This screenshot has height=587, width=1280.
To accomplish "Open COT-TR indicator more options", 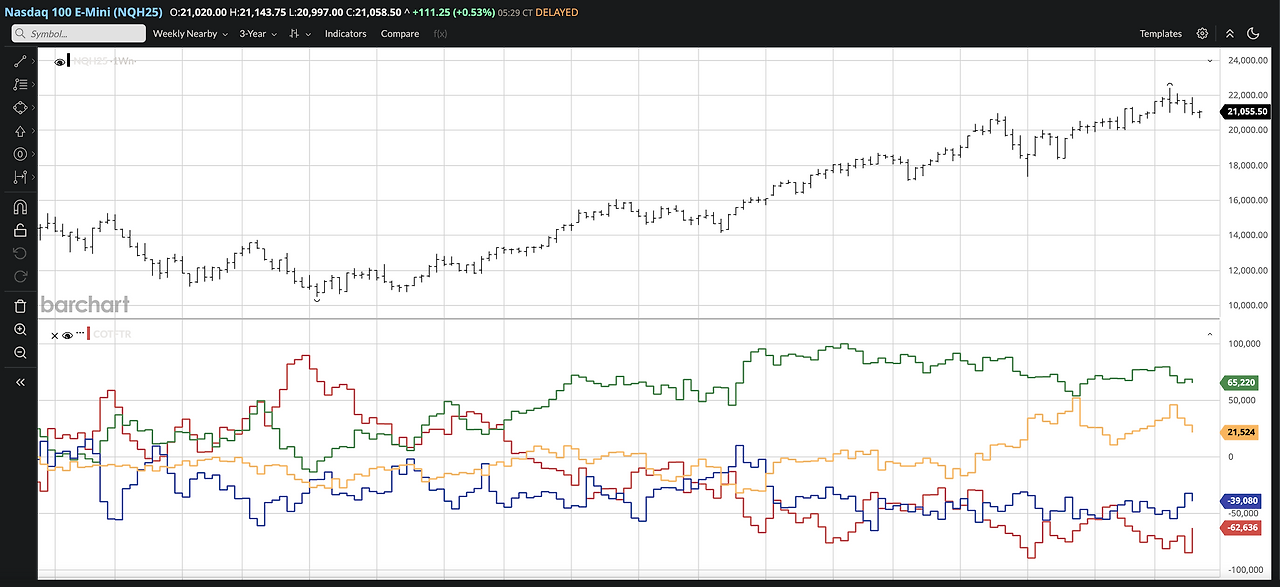I will tap(80, 333).
